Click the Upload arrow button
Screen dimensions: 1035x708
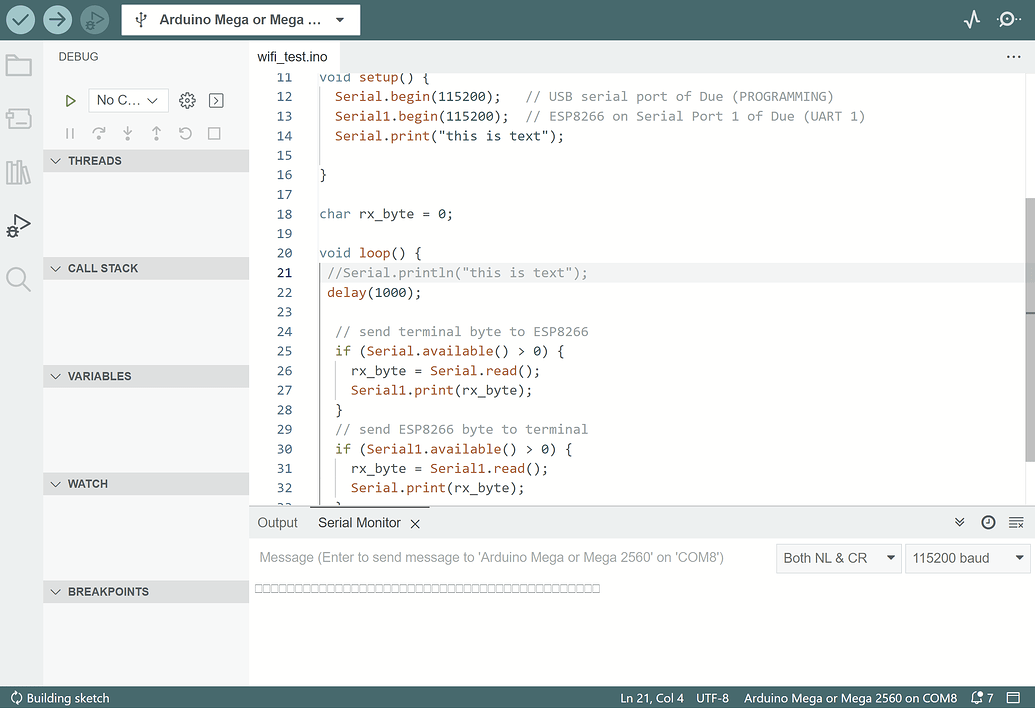click(x=57, y=19)
